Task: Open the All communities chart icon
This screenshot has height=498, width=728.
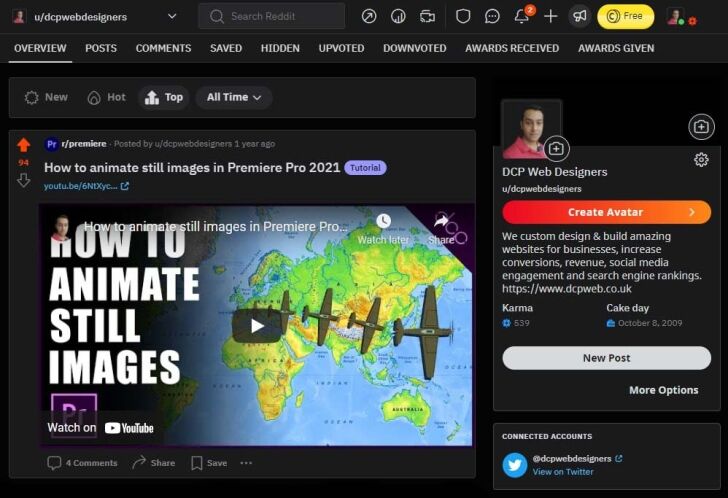Action: click(x=398, y=17)
